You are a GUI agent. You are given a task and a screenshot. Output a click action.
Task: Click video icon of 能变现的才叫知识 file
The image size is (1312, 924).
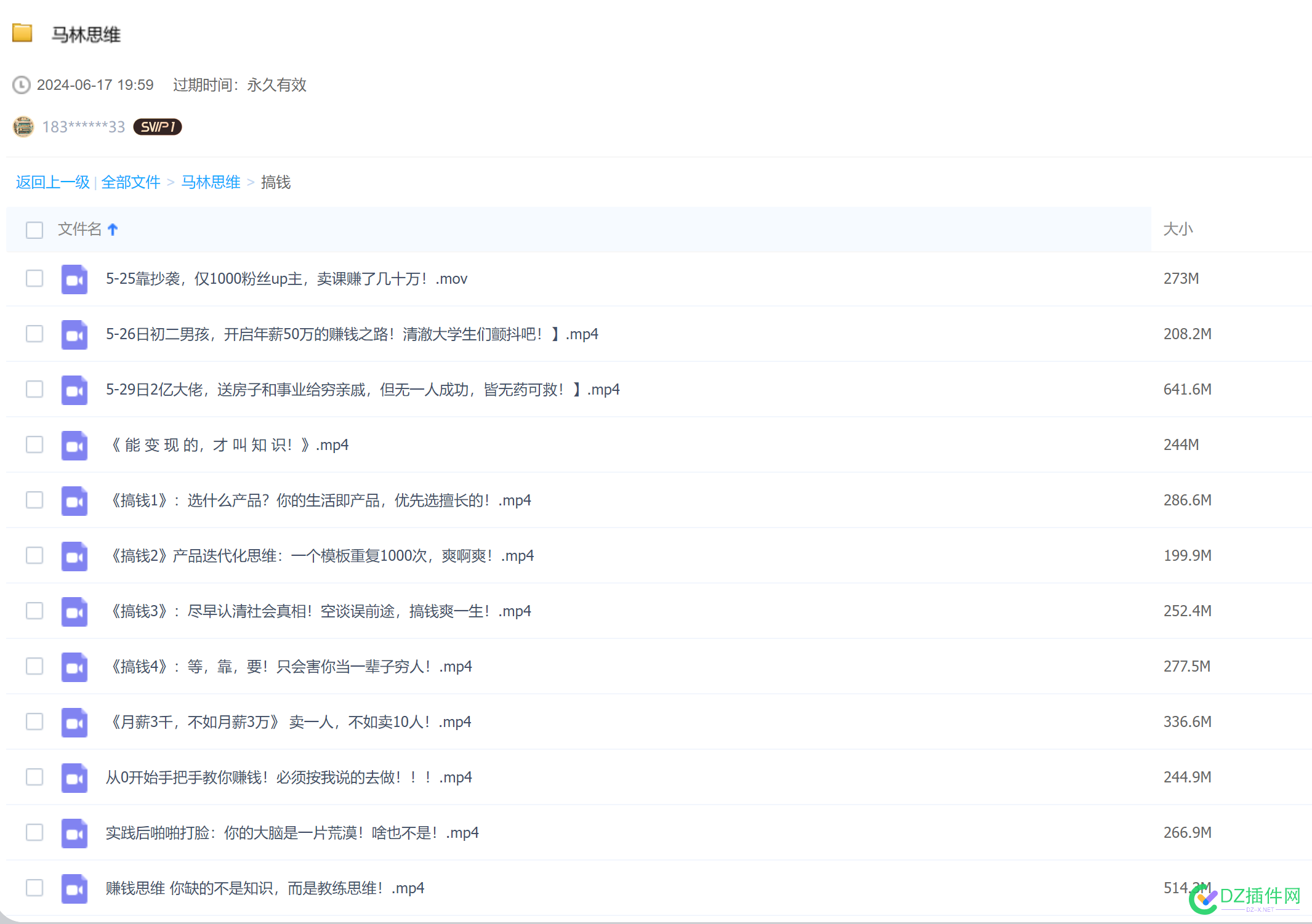74,446
